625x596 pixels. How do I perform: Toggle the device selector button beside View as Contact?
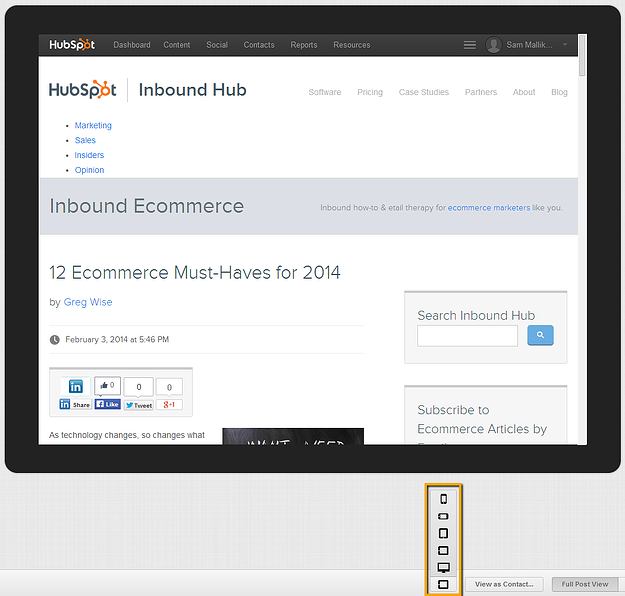pos(443,584)
